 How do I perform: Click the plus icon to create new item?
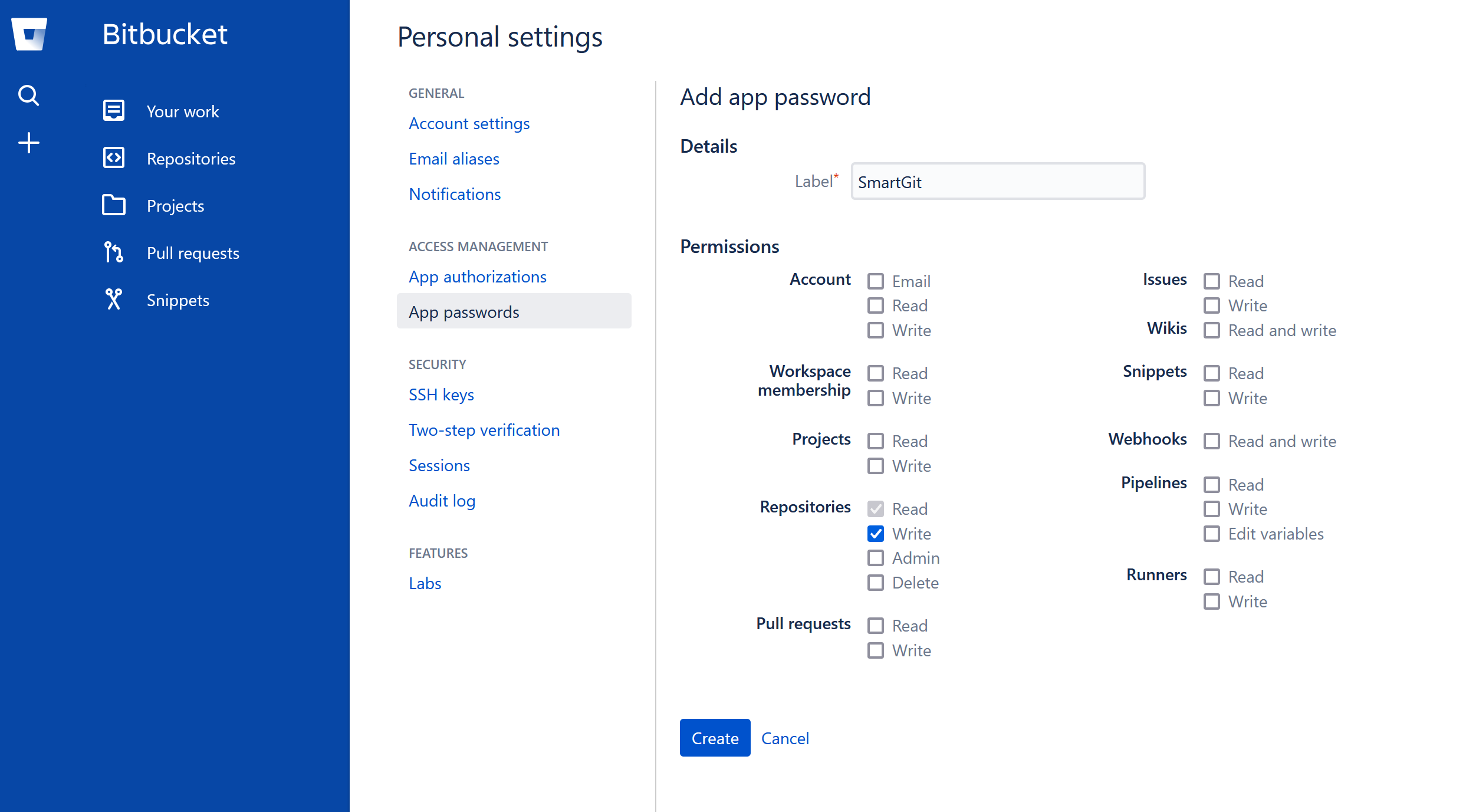click(28, 142)
